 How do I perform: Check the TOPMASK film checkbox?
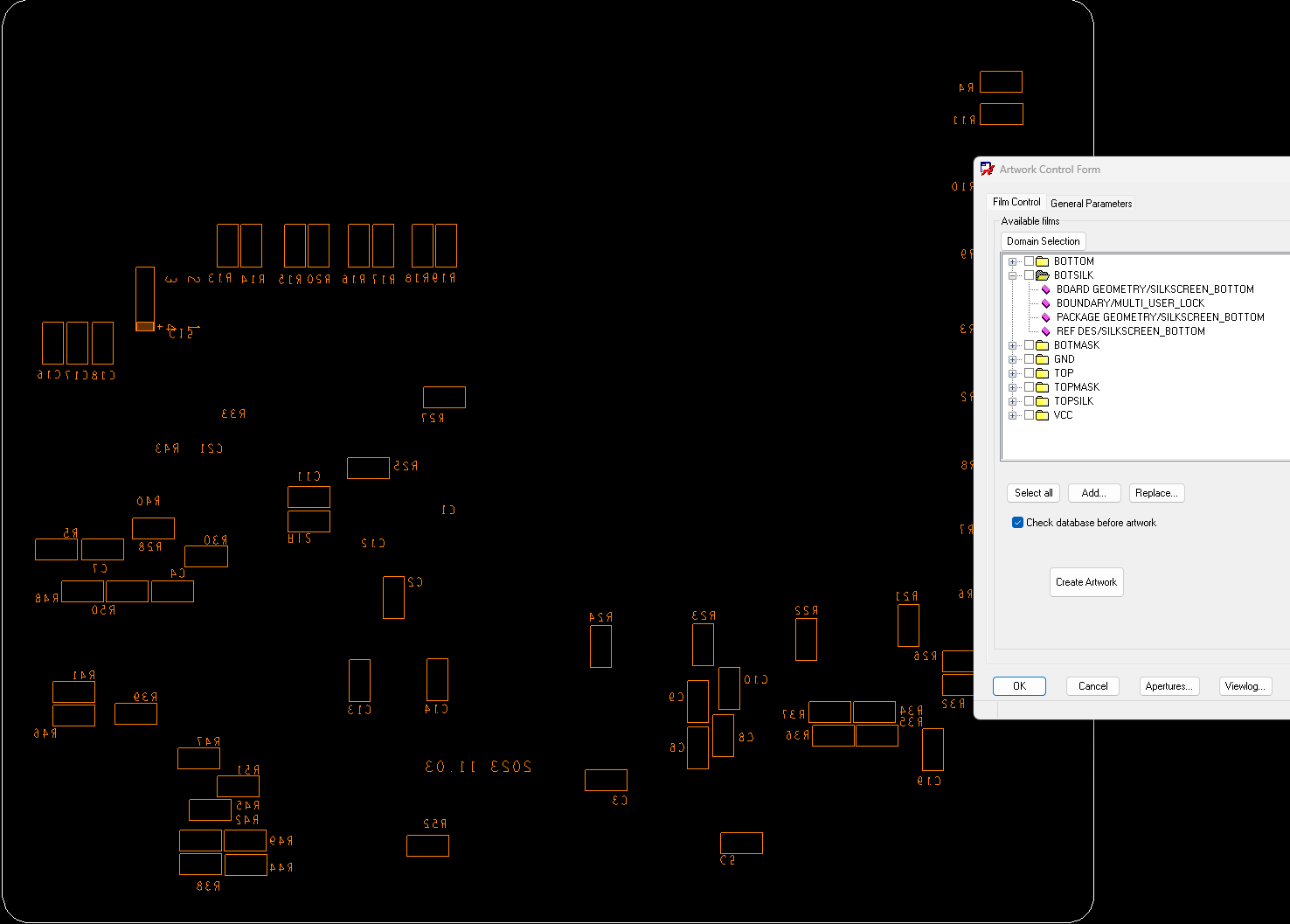[x=1029, y=387]
